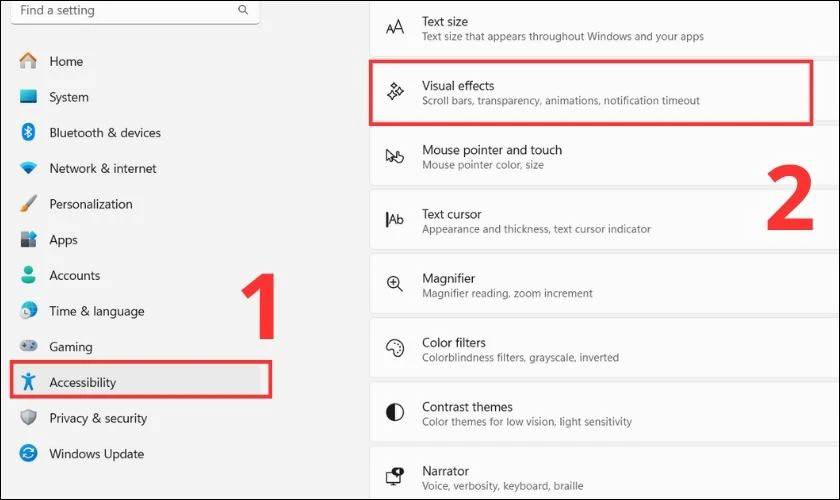This screenshot has width=840, height=500.
Task: Click the Bluetooth icon in sidebar
Action: point(28,132)
